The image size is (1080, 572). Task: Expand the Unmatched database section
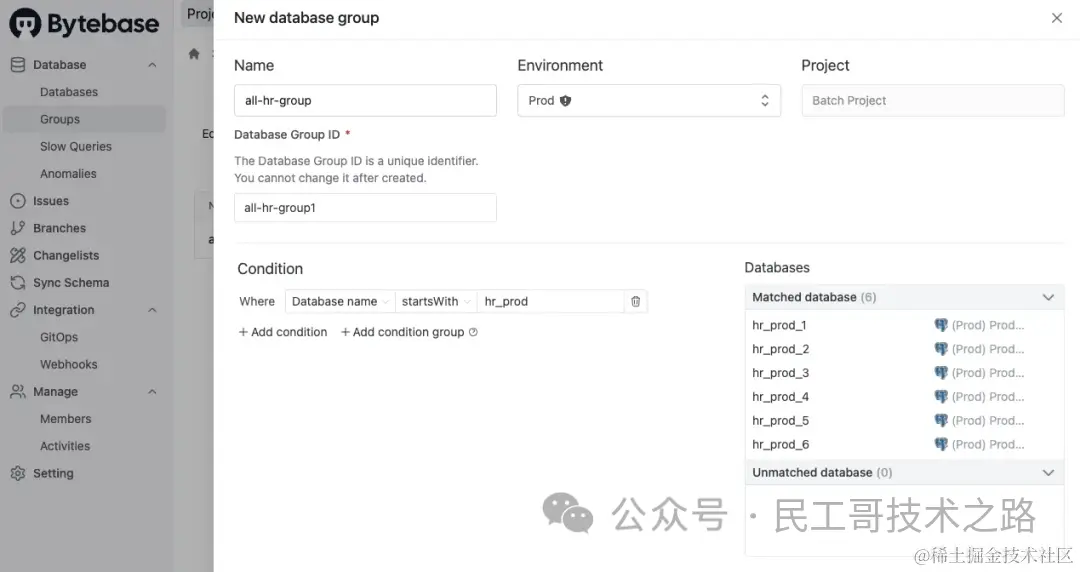tap(1047, 472)
